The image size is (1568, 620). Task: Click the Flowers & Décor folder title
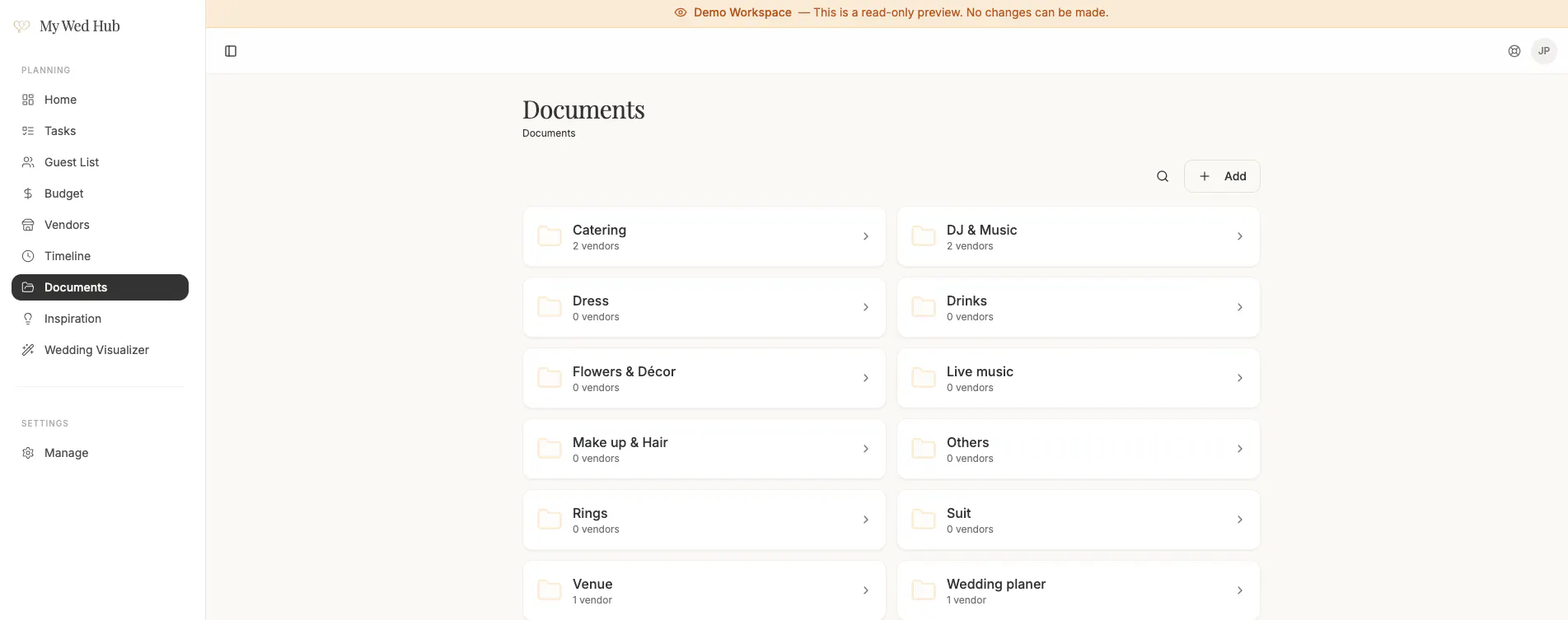point(624,371)
